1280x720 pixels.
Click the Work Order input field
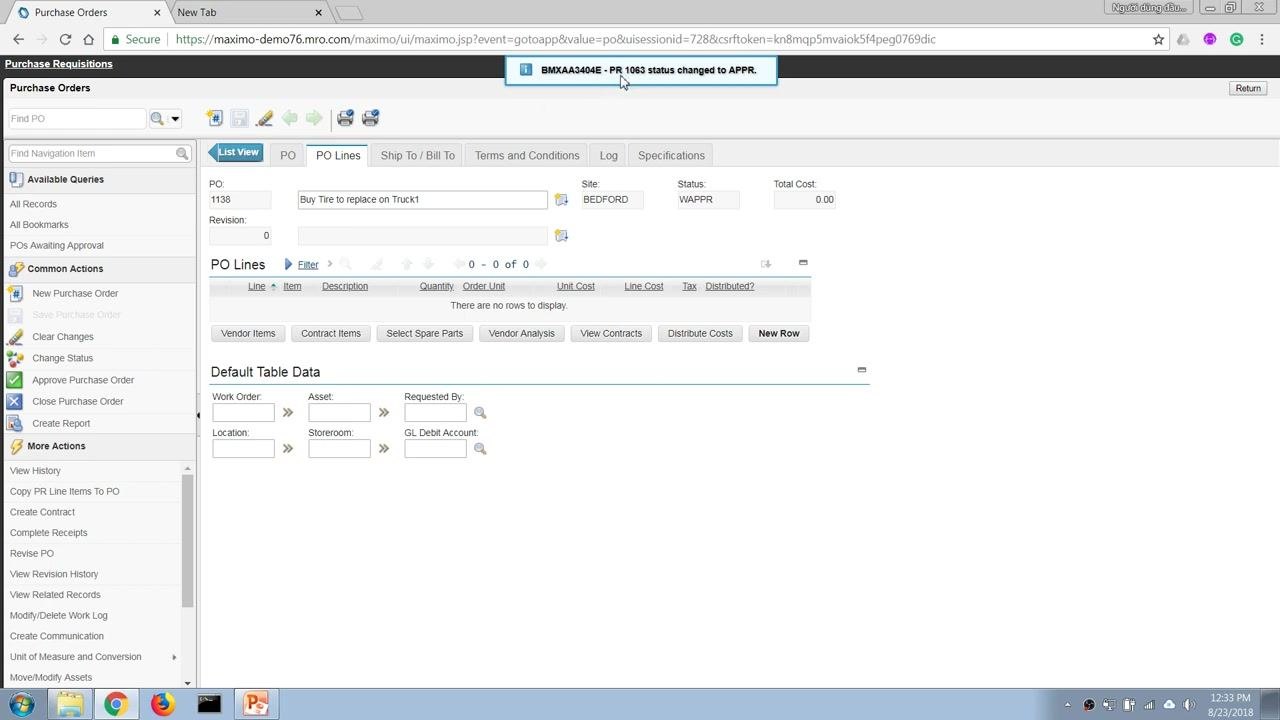243,413
